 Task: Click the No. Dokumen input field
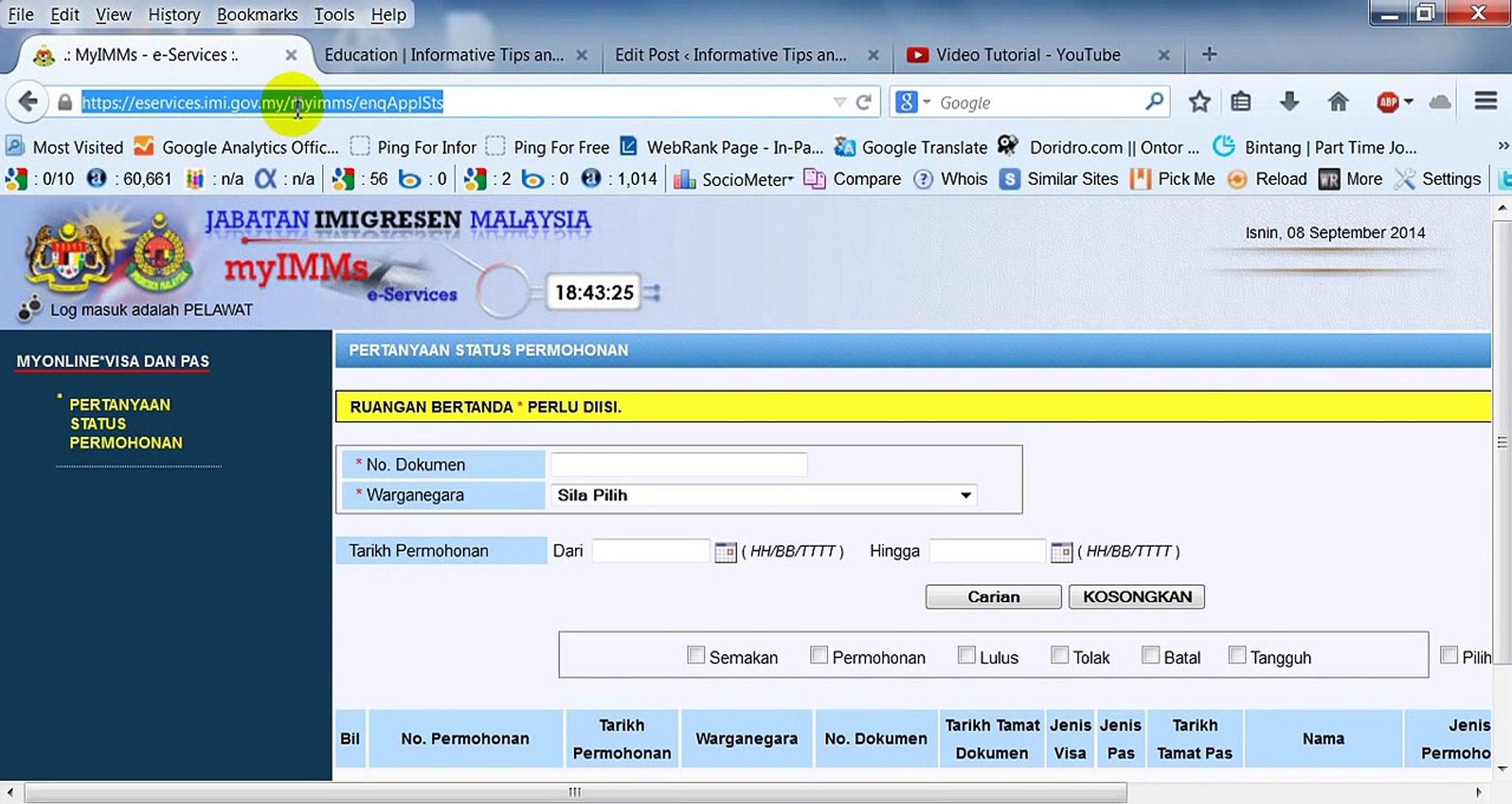click(678, 465)
